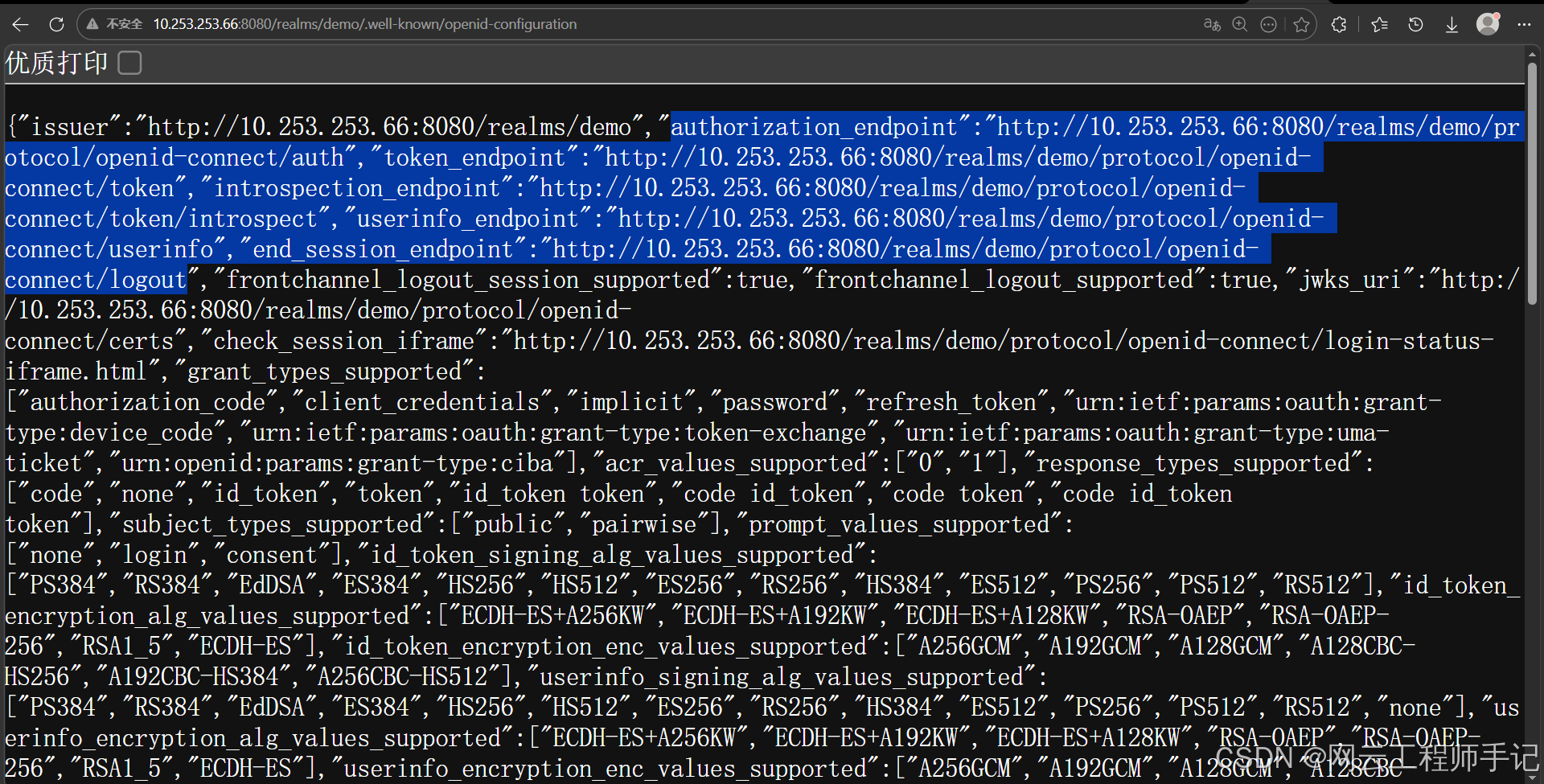Click the "userinfo_encryption_enc_values_supported" key
The height and width of the screenshot is (784, 1544).
point(605,769)
